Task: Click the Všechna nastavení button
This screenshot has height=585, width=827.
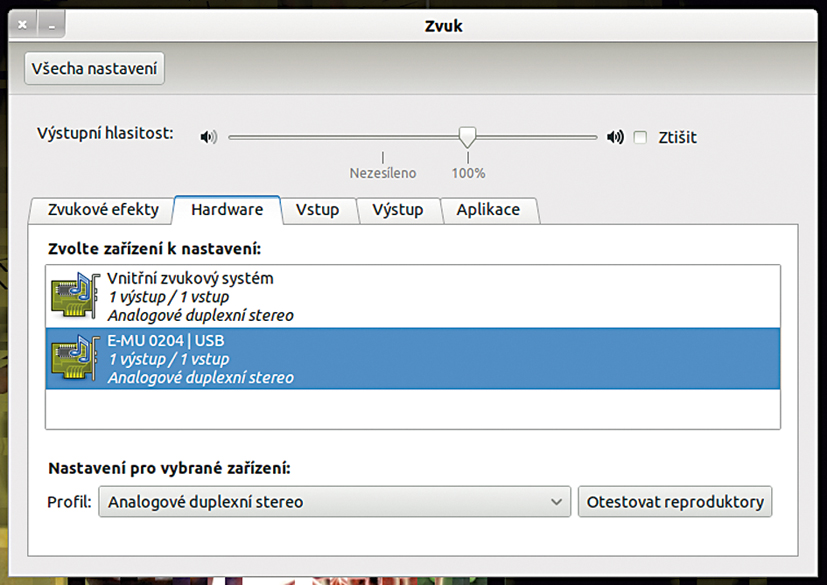Action: pyautogui.click(x=93, y=70)
